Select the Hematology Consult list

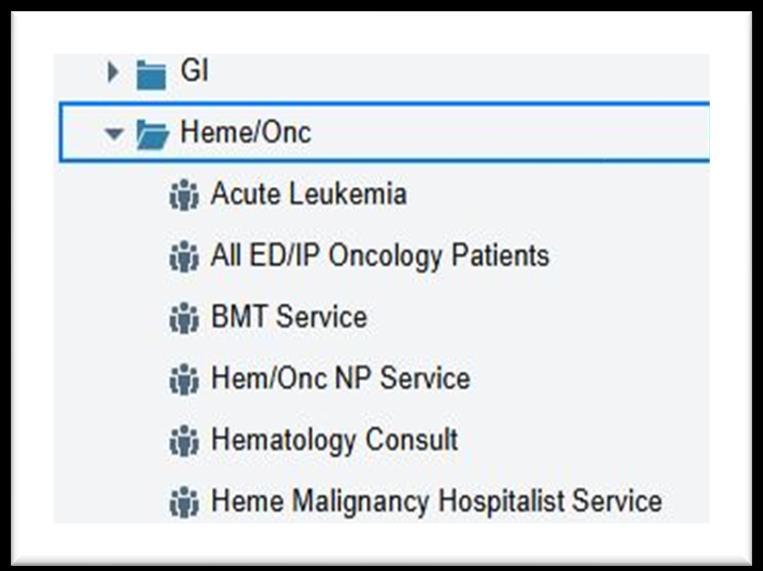(334, 440)
